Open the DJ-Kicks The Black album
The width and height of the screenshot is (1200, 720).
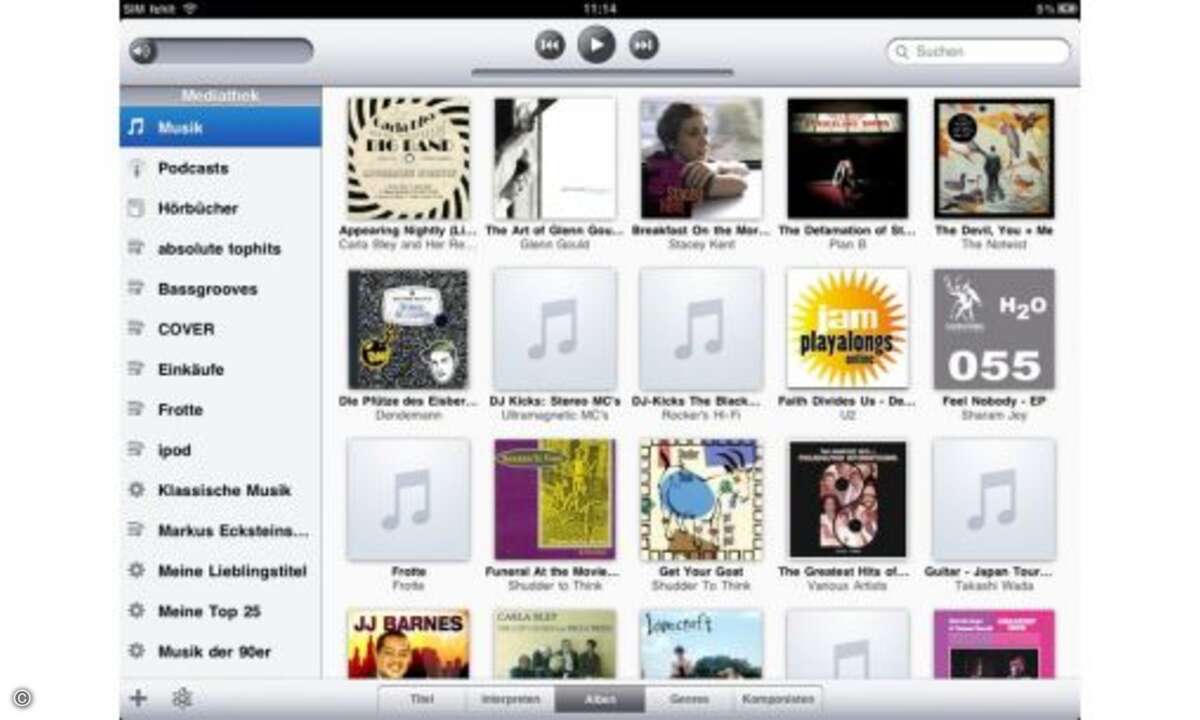[x=701, y=329]
